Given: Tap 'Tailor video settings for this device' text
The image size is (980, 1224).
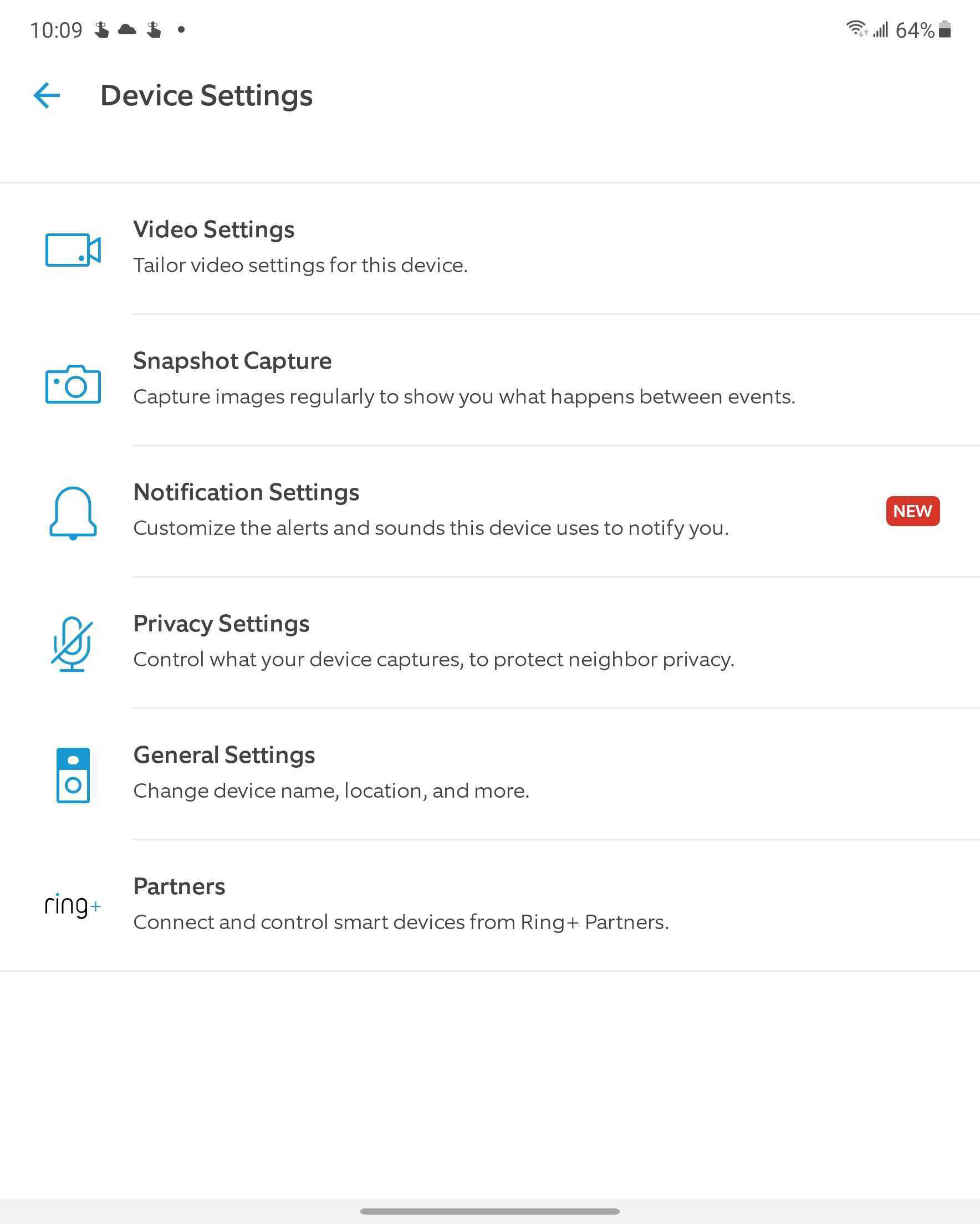Looking at the screenshot, I should point(300,266).
